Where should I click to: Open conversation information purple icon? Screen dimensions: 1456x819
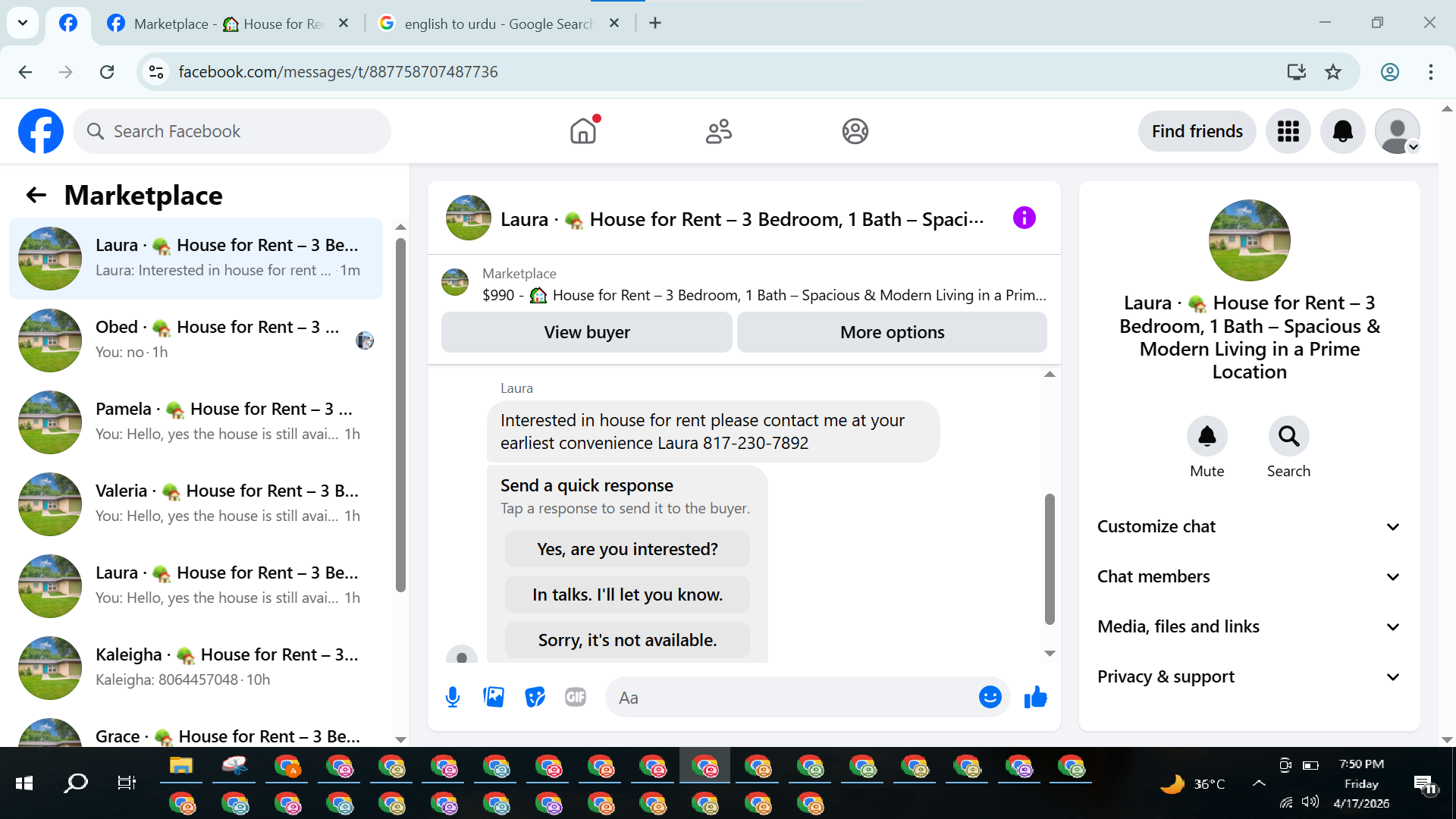coord(1024,218)
